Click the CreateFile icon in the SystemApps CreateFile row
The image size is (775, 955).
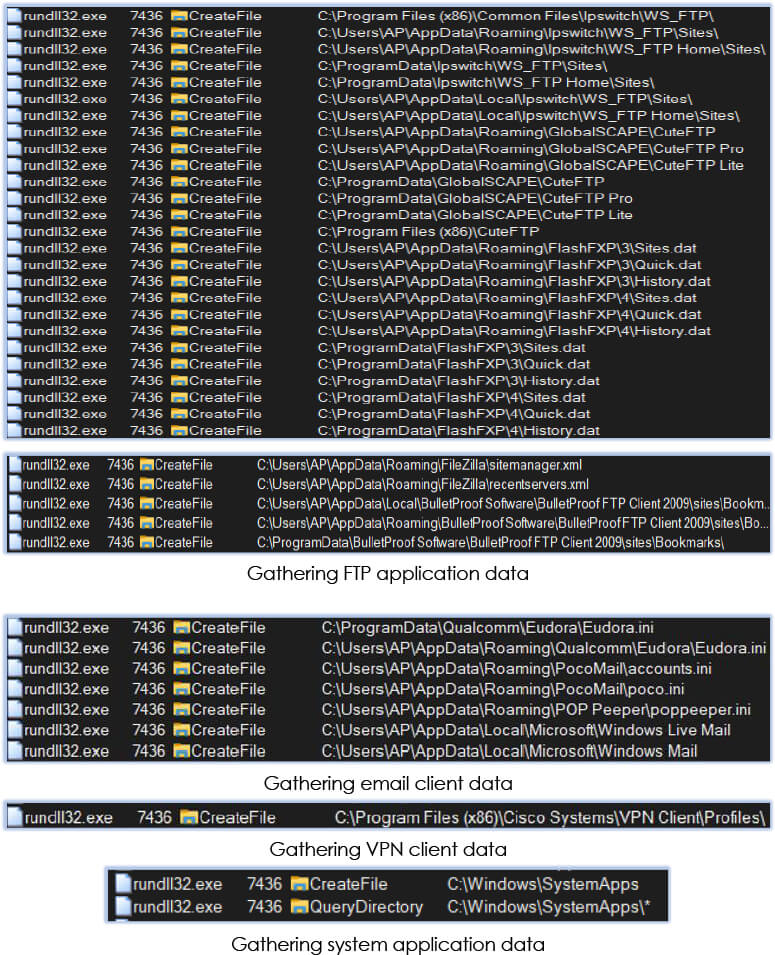[299, 884]
